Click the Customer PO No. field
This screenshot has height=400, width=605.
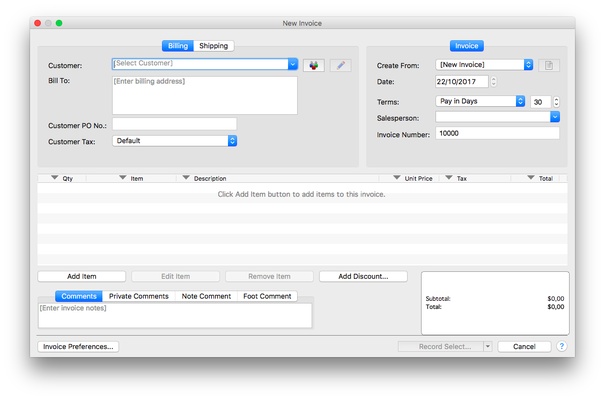tap(174, 124)
